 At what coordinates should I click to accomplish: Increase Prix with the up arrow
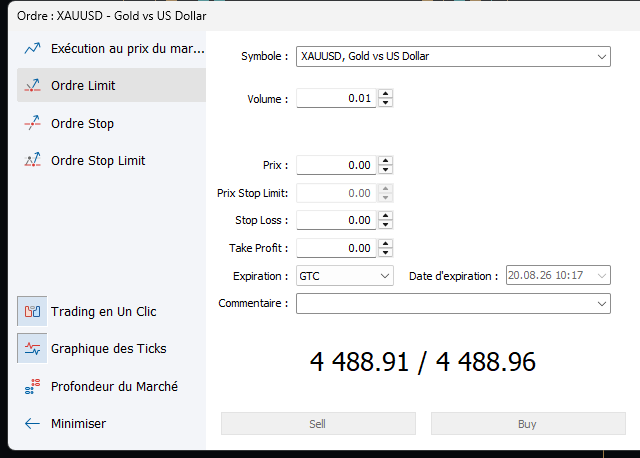tap(386, 161)
